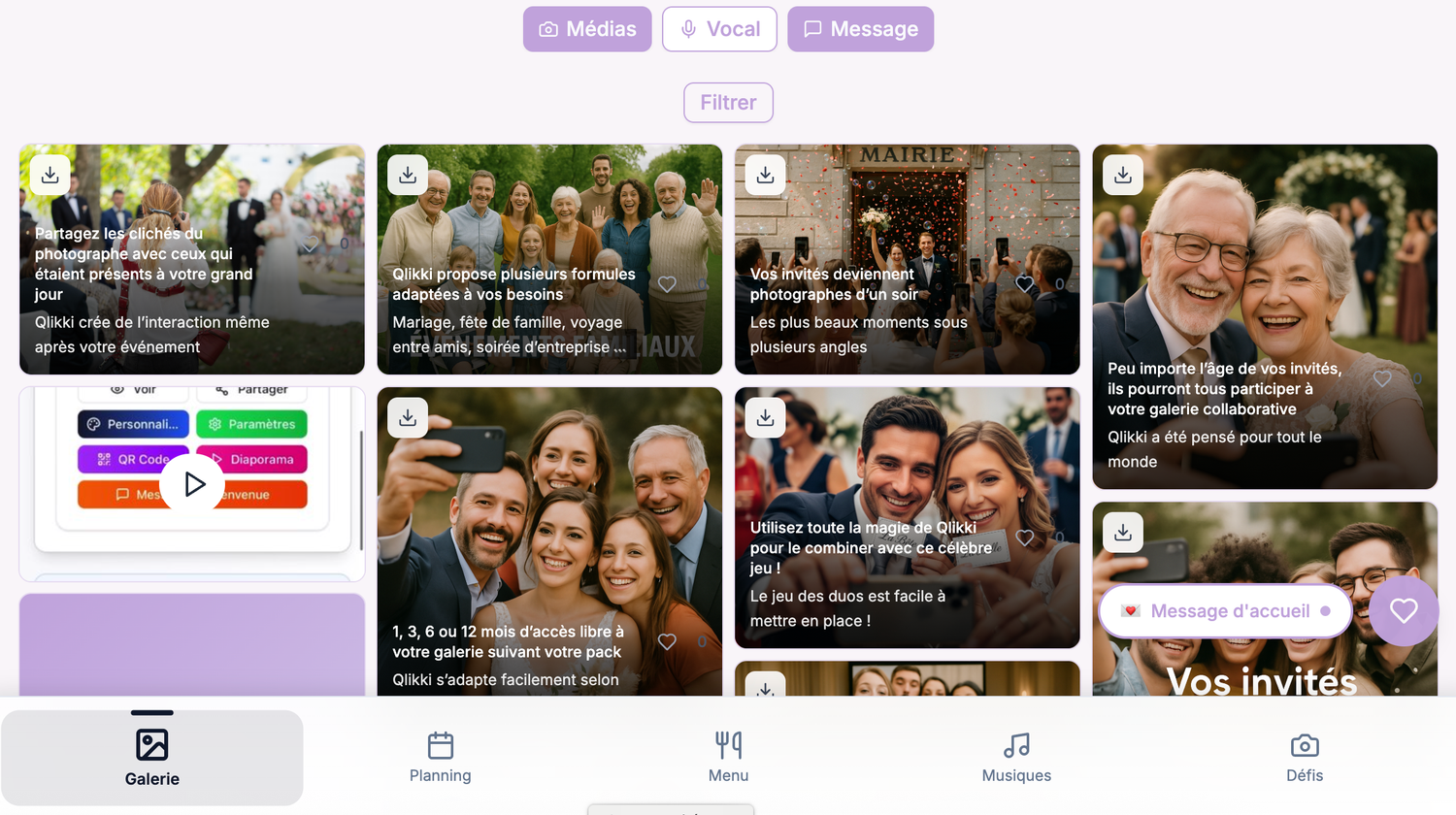Like the '1, 3, 6 ou 12 mois' photo
The image size is (1456, 815).
(667, 641)
